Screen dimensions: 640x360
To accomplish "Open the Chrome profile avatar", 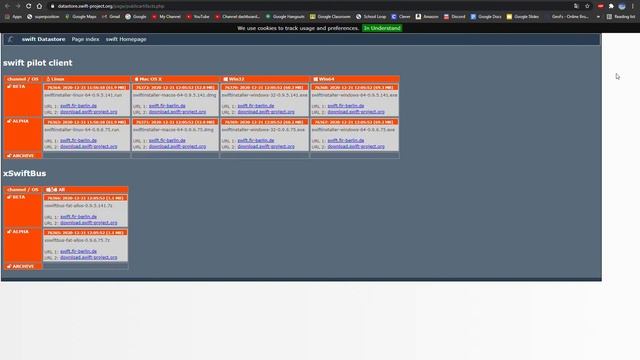I will [x=622, y=6].
